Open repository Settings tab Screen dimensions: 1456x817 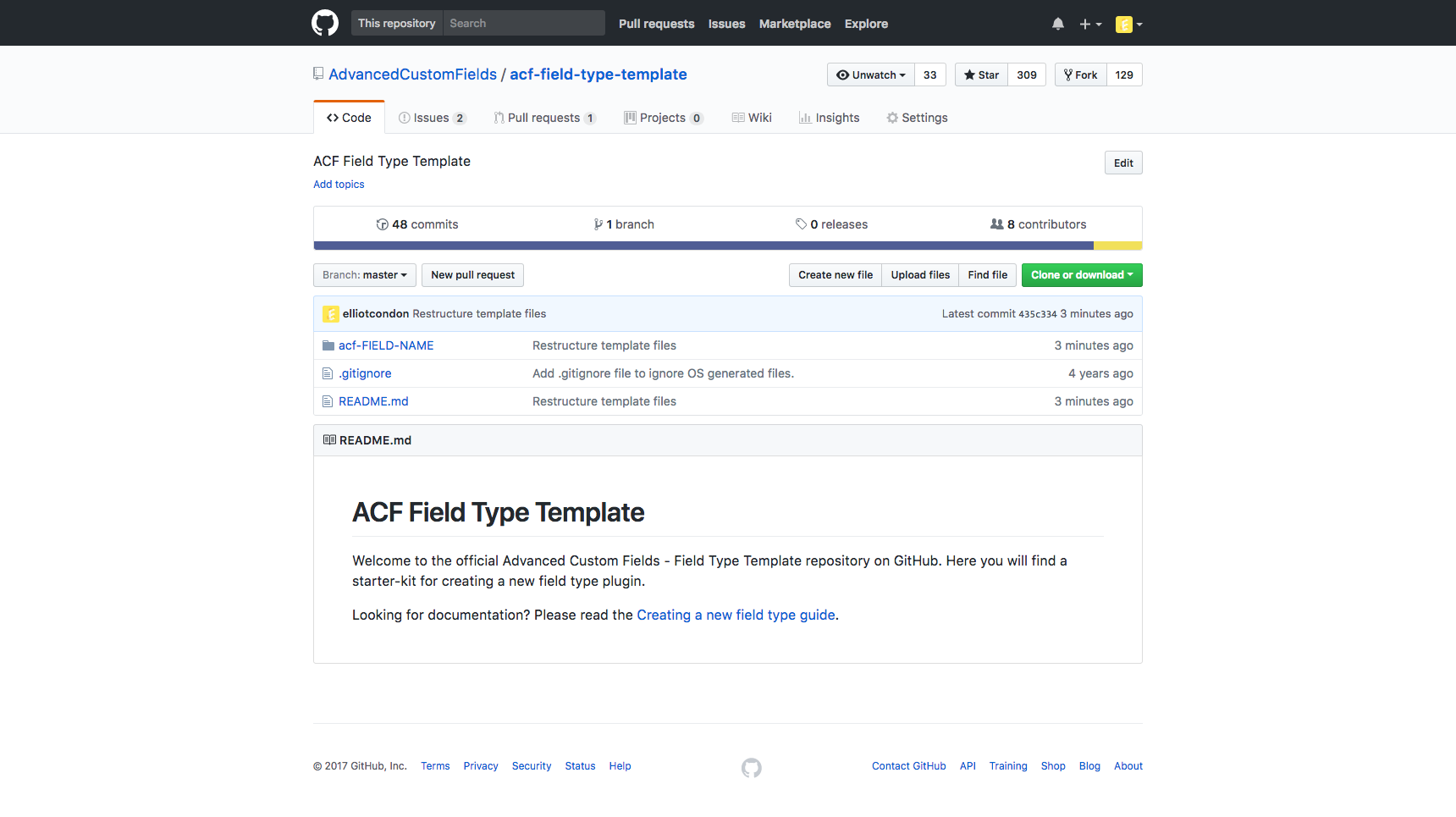pos(917,118)
